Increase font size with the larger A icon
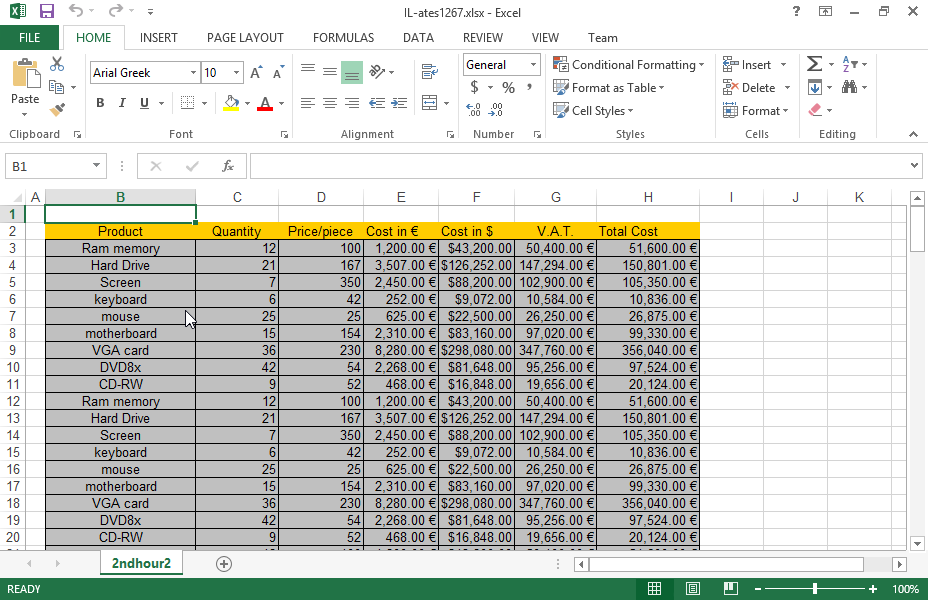This screenshot has width=928, height=600. tap(256, 73)
